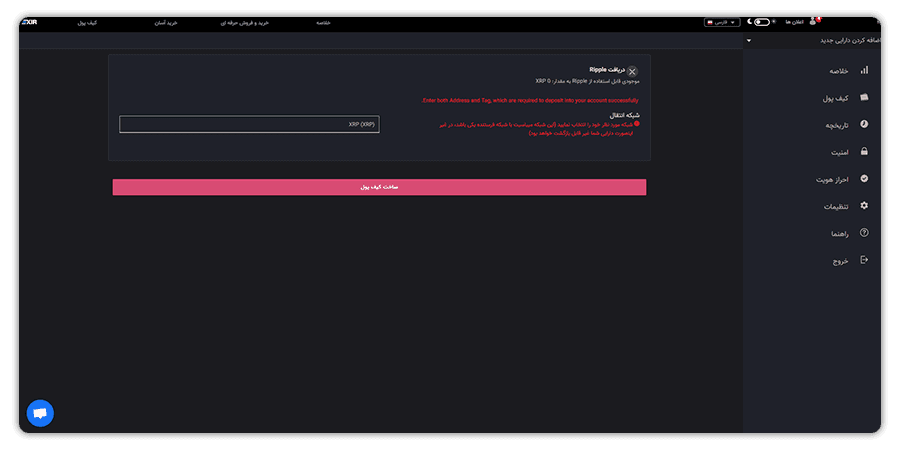The image size is (900, 450).
Task: Click the EXIR logo
Action: [x=29, y=22]
